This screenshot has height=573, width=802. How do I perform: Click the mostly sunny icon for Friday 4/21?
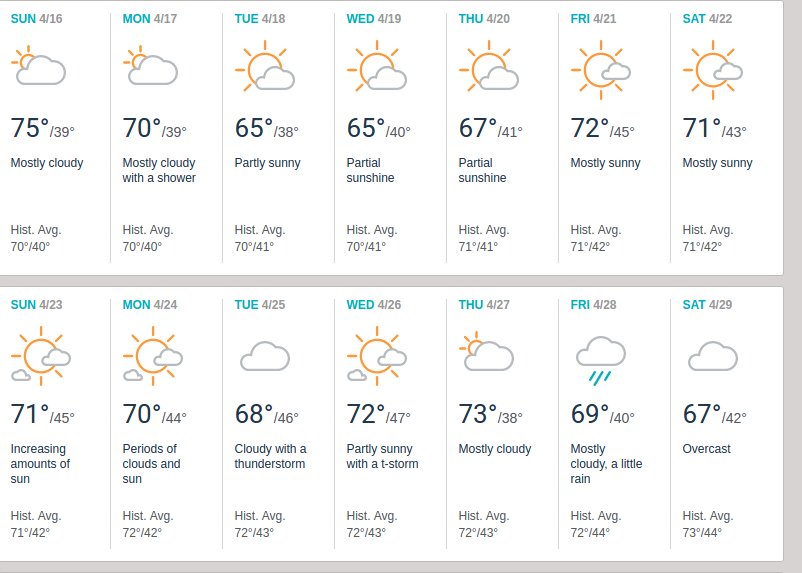coord(599,69)
